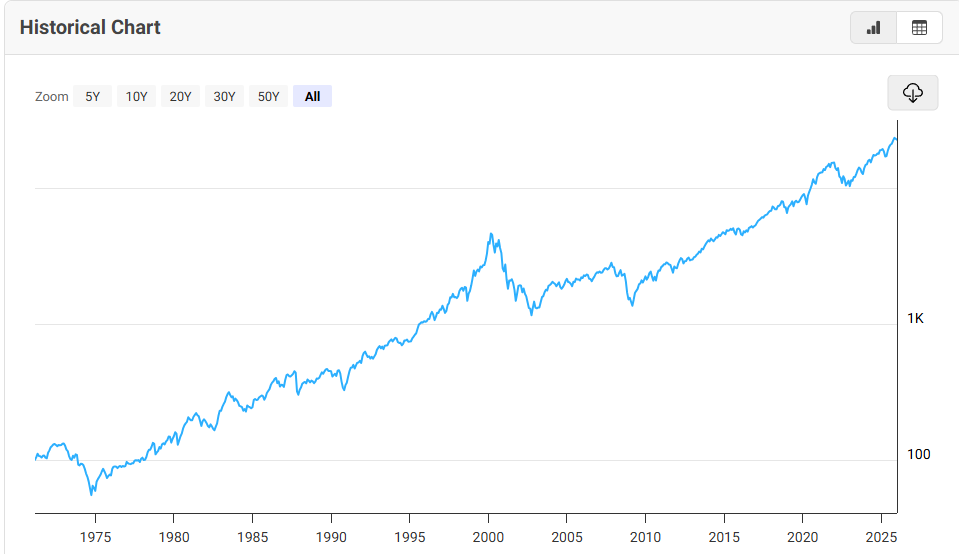Set zoom range to 5Y
Viewport: 959px width, 554px height.
pyautogui.click(x=92, y=97)
